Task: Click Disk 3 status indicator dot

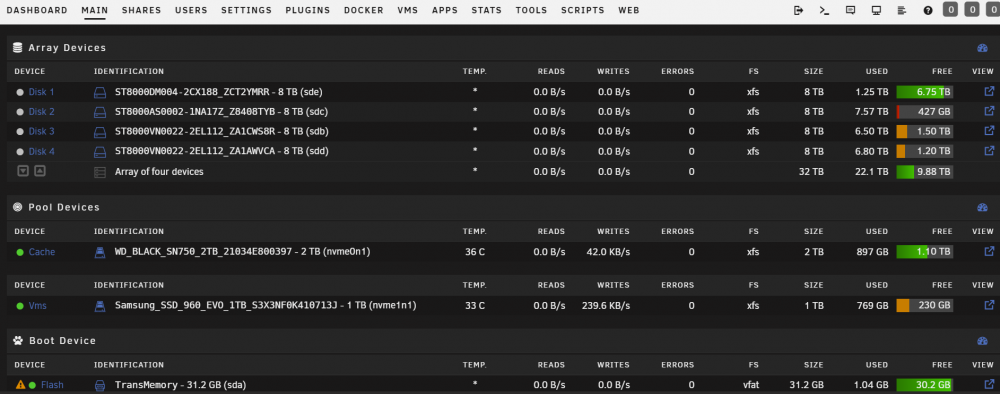Action: [20, 132]
